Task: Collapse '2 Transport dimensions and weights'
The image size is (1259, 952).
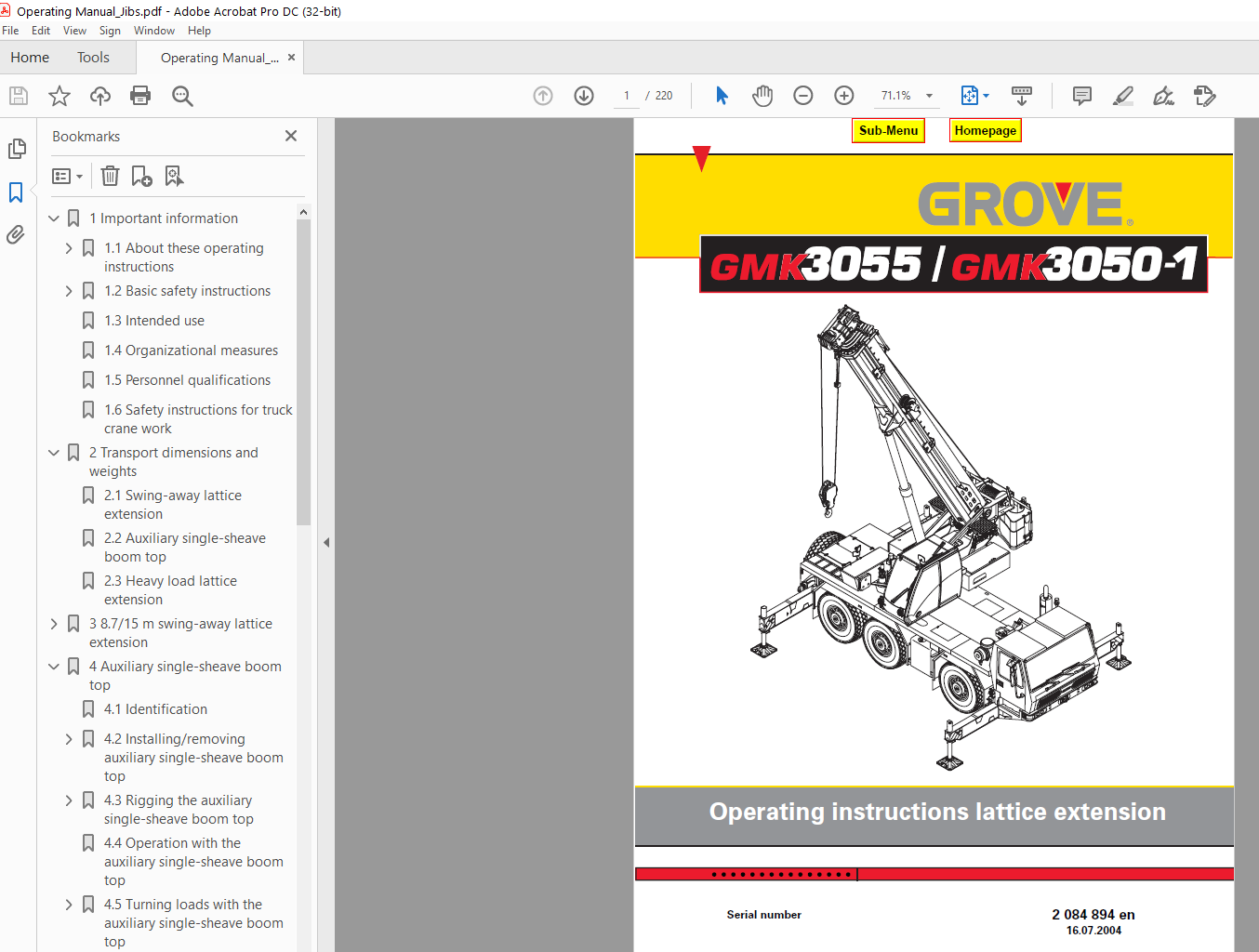Action: click(54, 453)
